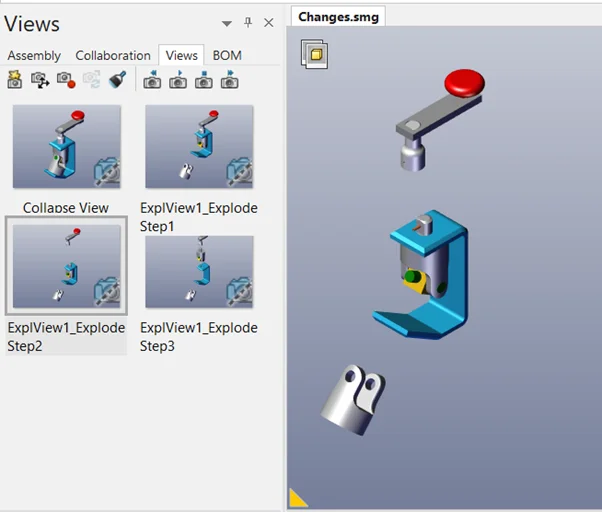This screenshot has width=602, height=512.
Task: Open the Views panel dropdown arrow
Action: (x=227, y=24)
